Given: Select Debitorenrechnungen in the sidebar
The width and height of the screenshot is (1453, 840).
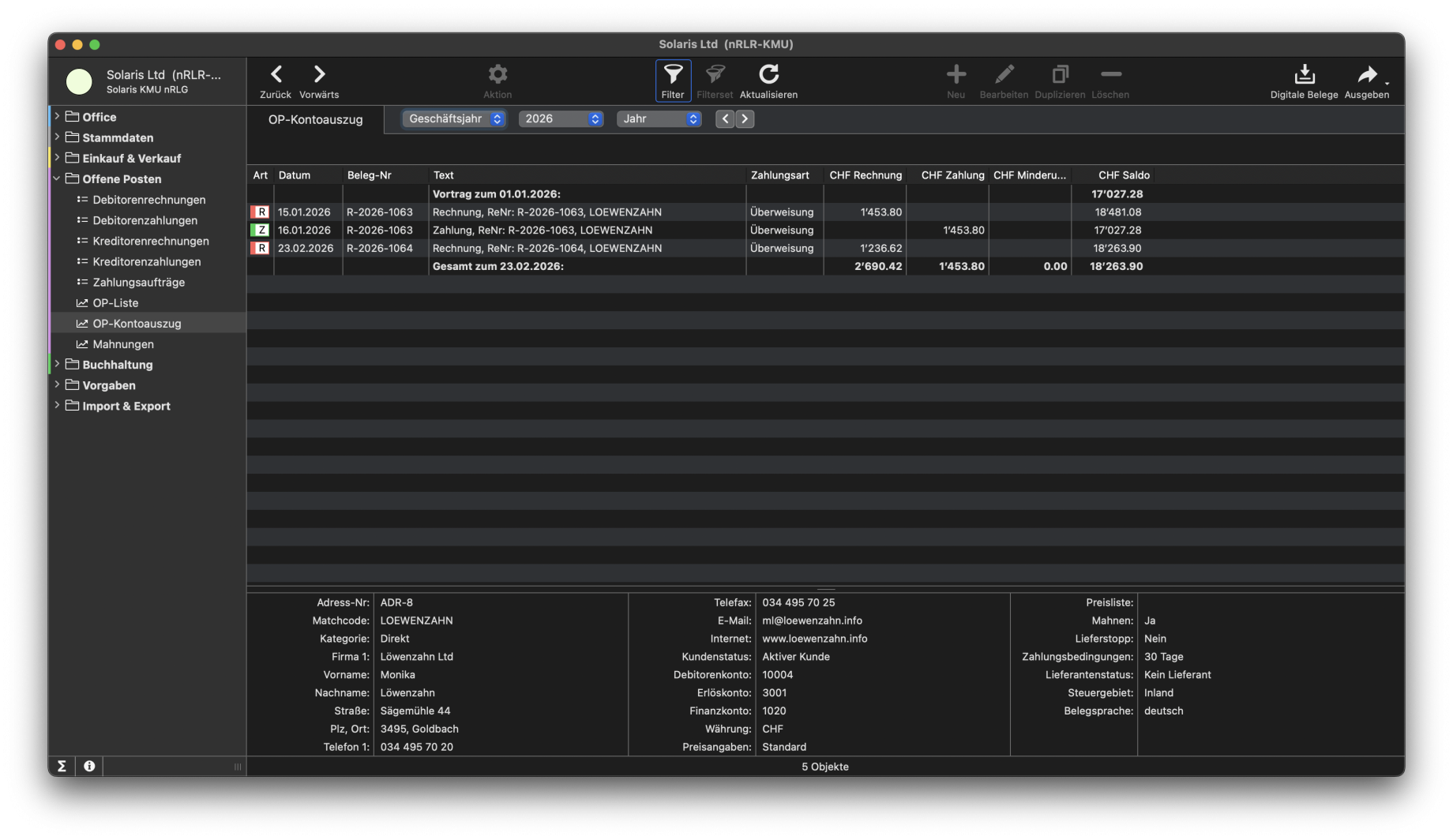Looking at the screenshot, I should pyautogui.click(x=148, y=200).
